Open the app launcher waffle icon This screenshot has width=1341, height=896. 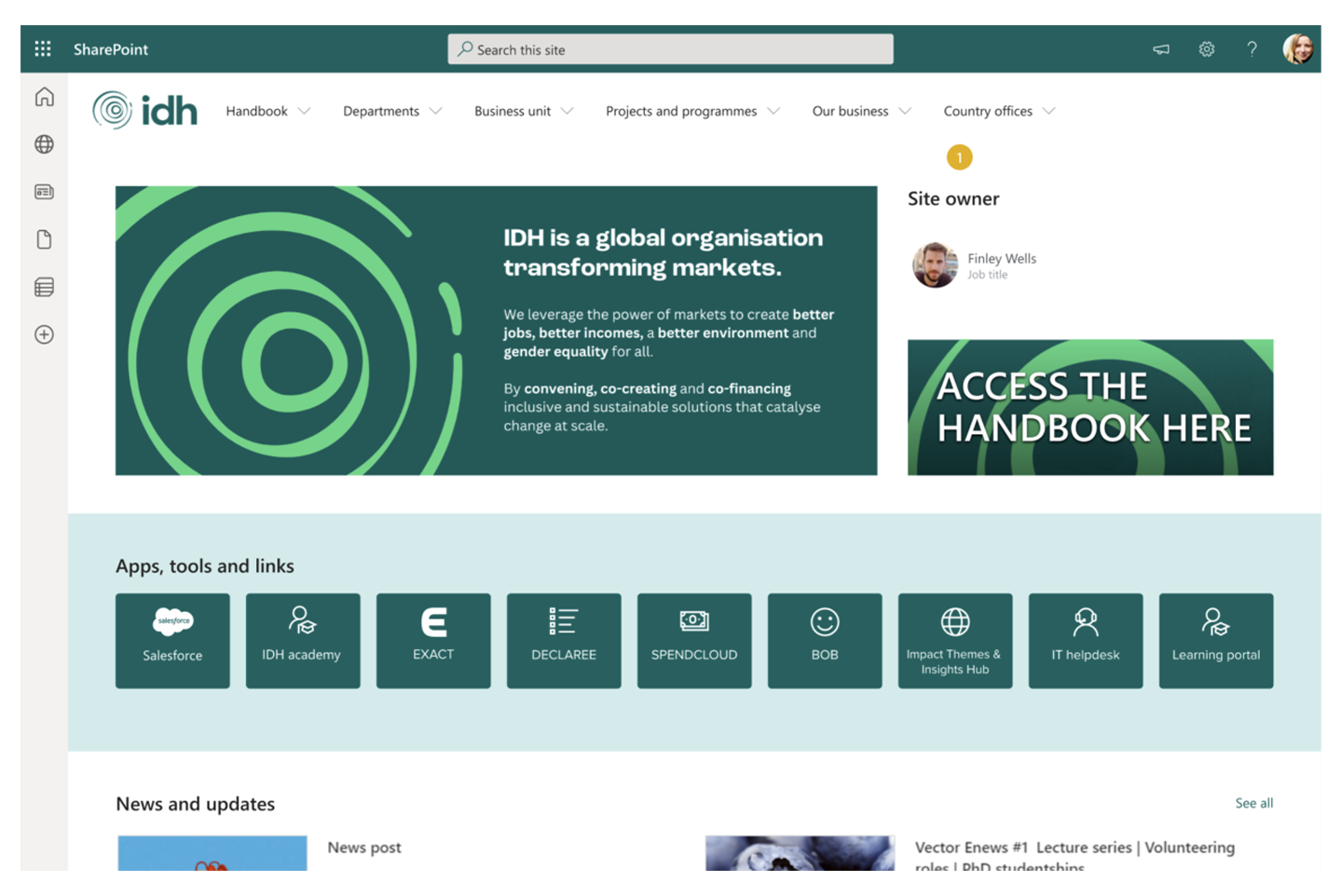pos(43,49)
